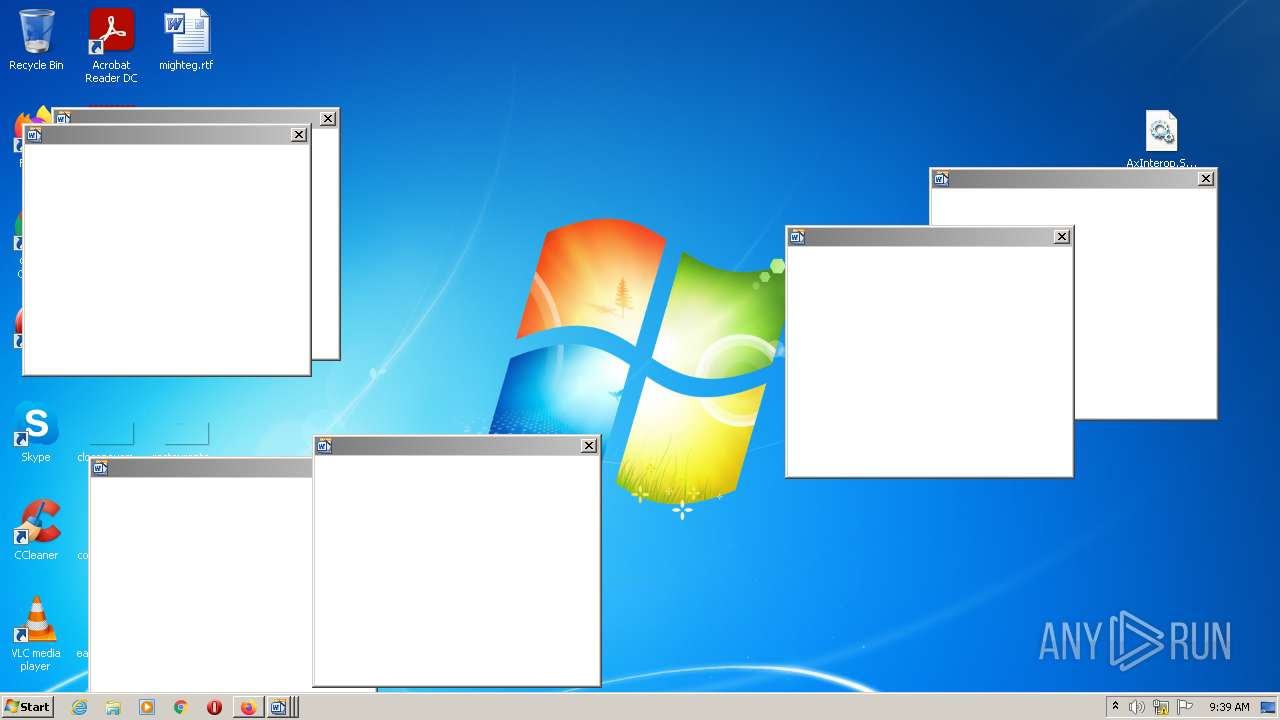Open the Action Center flag icon
The height and width of the screenshot is (720, 1280).
(1185, 707)
